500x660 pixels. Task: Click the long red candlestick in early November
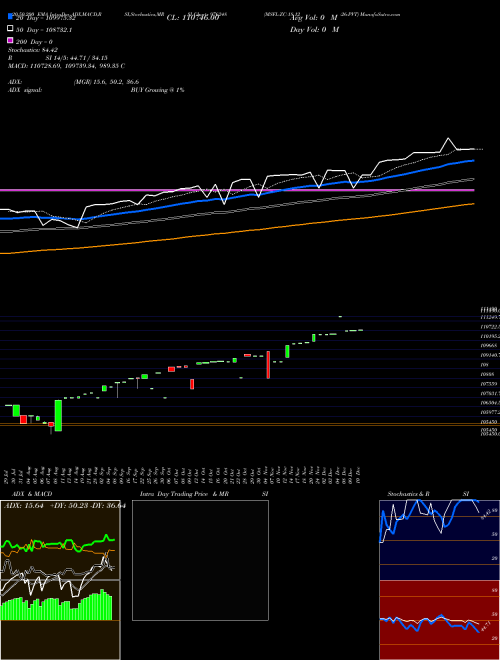(268, 365)
